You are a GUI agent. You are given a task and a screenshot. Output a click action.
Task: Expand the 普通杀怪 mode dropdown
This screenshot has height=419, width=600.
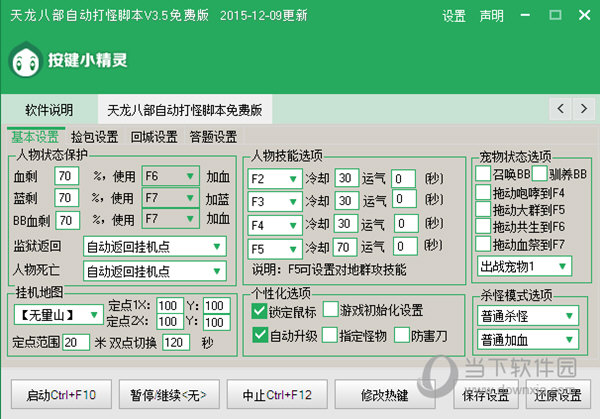528,316
